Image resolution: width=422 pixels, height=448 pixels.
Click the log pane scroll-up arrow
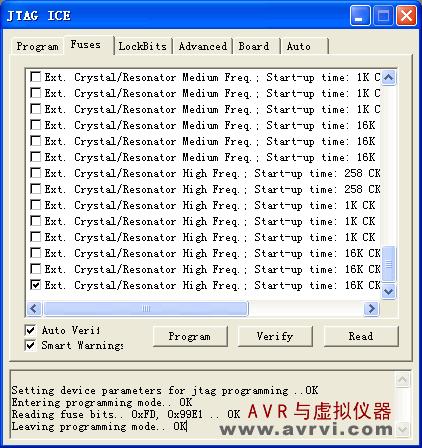[402, 379]
